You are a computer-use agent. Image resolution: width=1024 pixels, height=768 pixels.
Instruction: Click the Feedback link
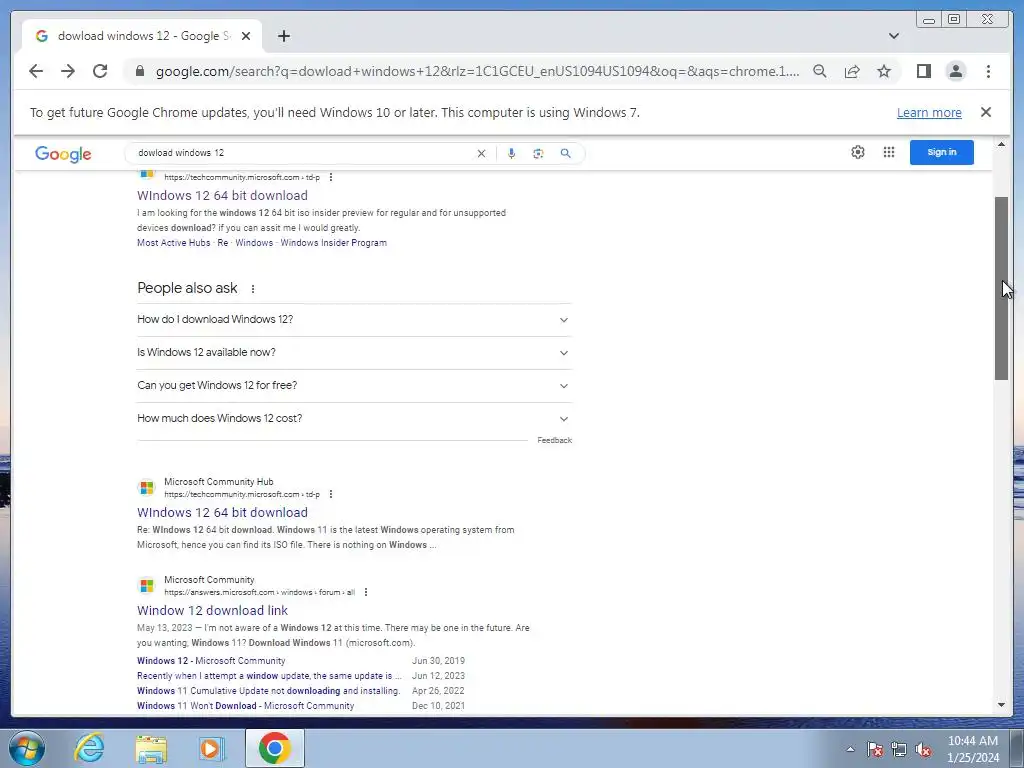click(554, 440)
